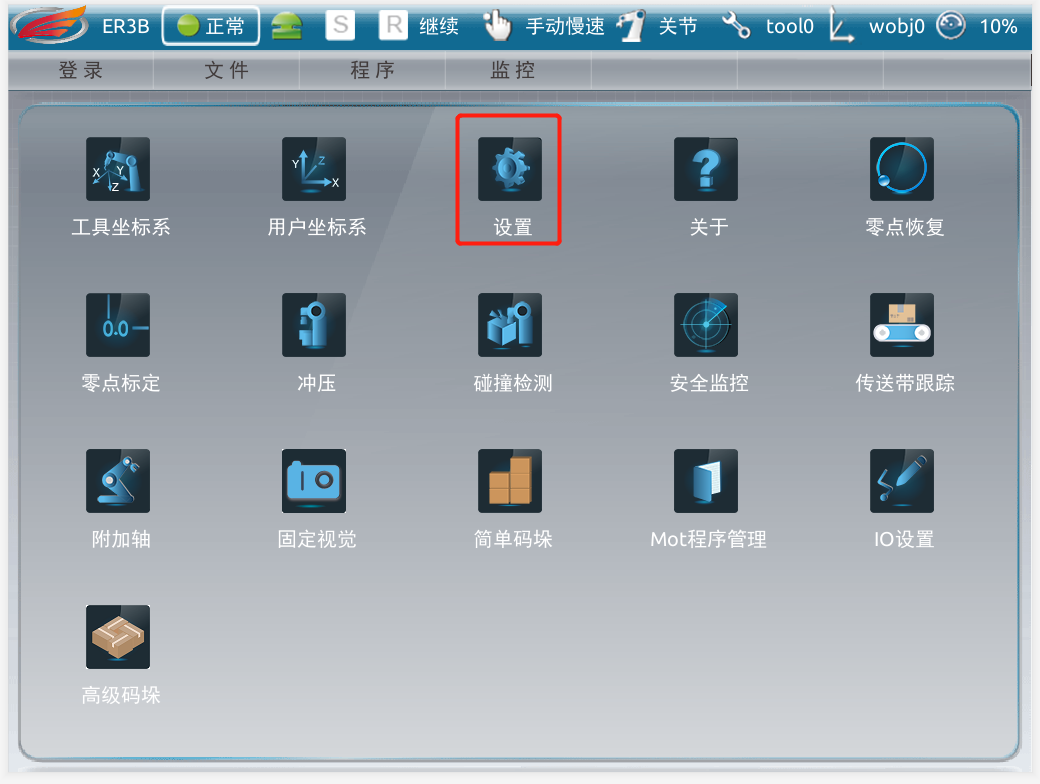1040x784 pixels.
Task: Open the 高级码垛 advanced palletizing icon
Action: 118,637
